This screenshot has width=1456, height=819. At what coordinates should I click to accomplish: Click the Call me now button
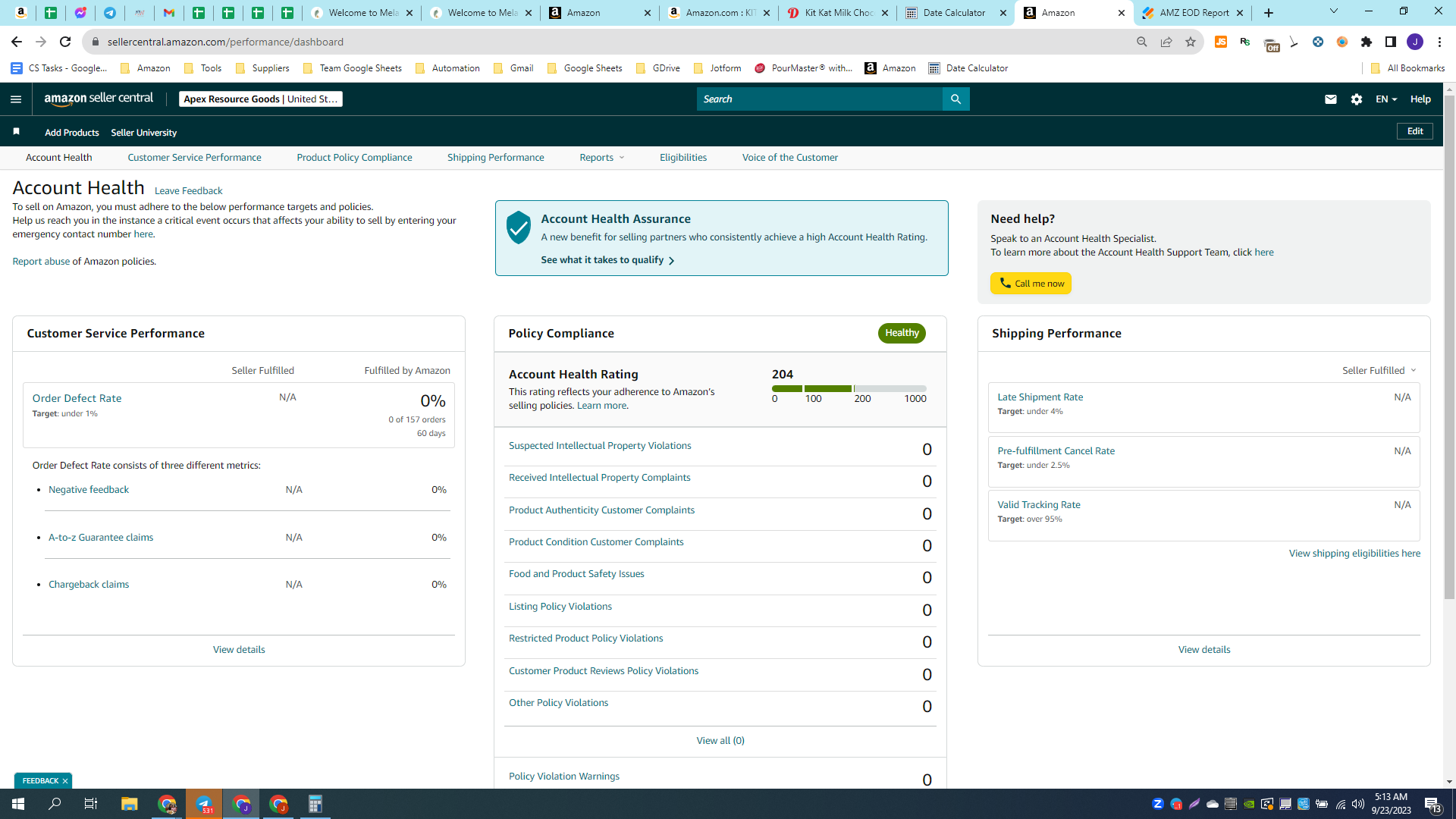(1031, 284)
